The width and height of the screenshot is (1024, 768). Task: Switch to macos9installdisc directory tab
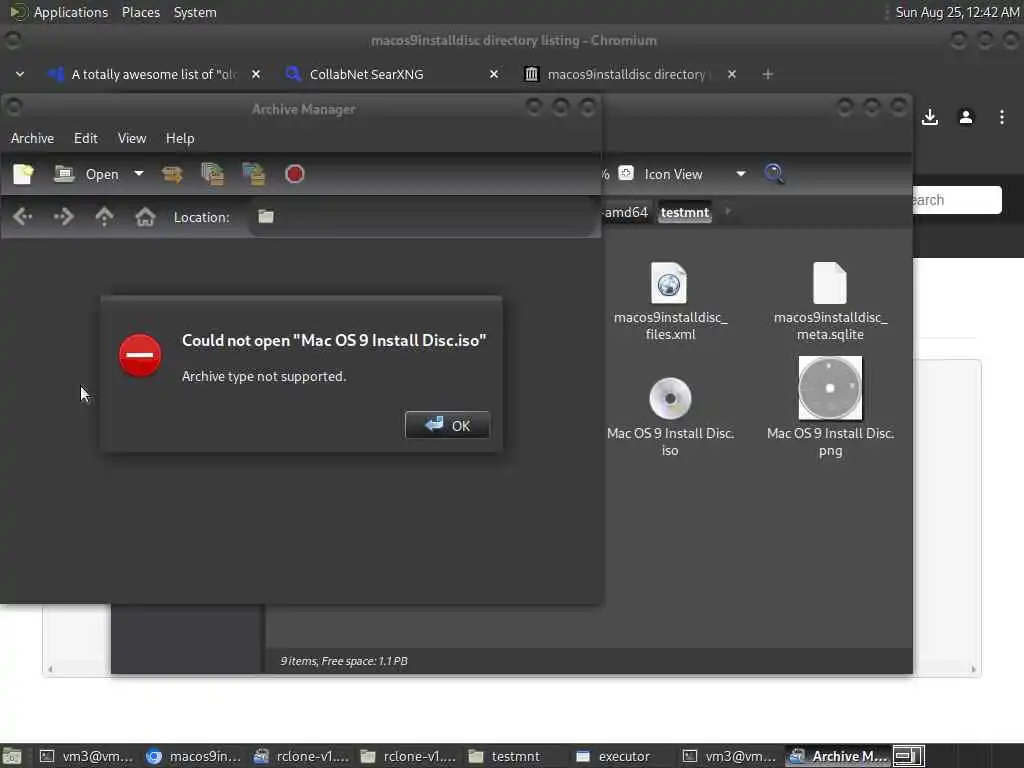(626, 74)
